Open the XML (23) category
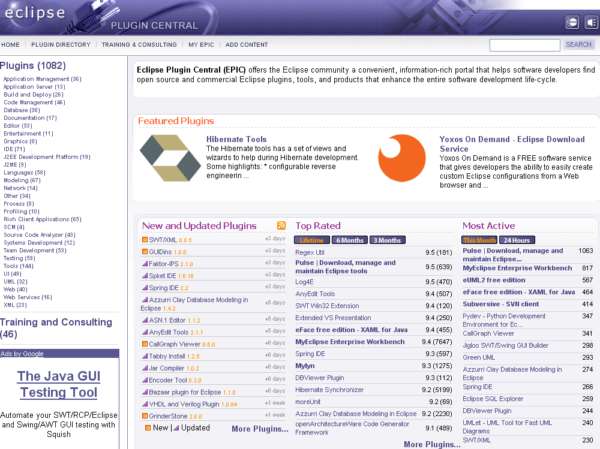Screen dimensions: 600x449 [x=15, y=305]
